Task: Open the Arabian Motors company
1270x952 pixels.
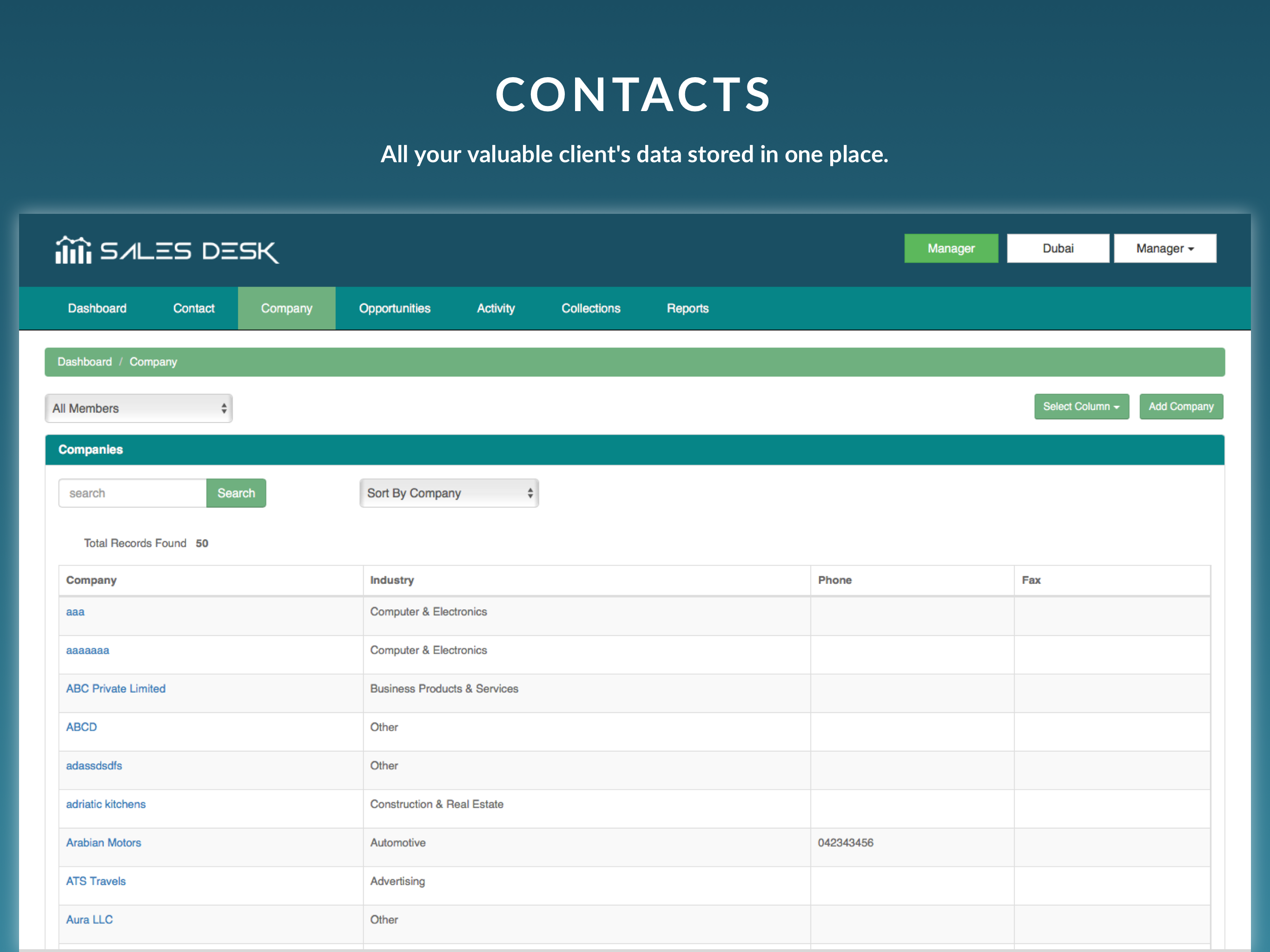Action: pyautogui.click(x=103, y=842)
